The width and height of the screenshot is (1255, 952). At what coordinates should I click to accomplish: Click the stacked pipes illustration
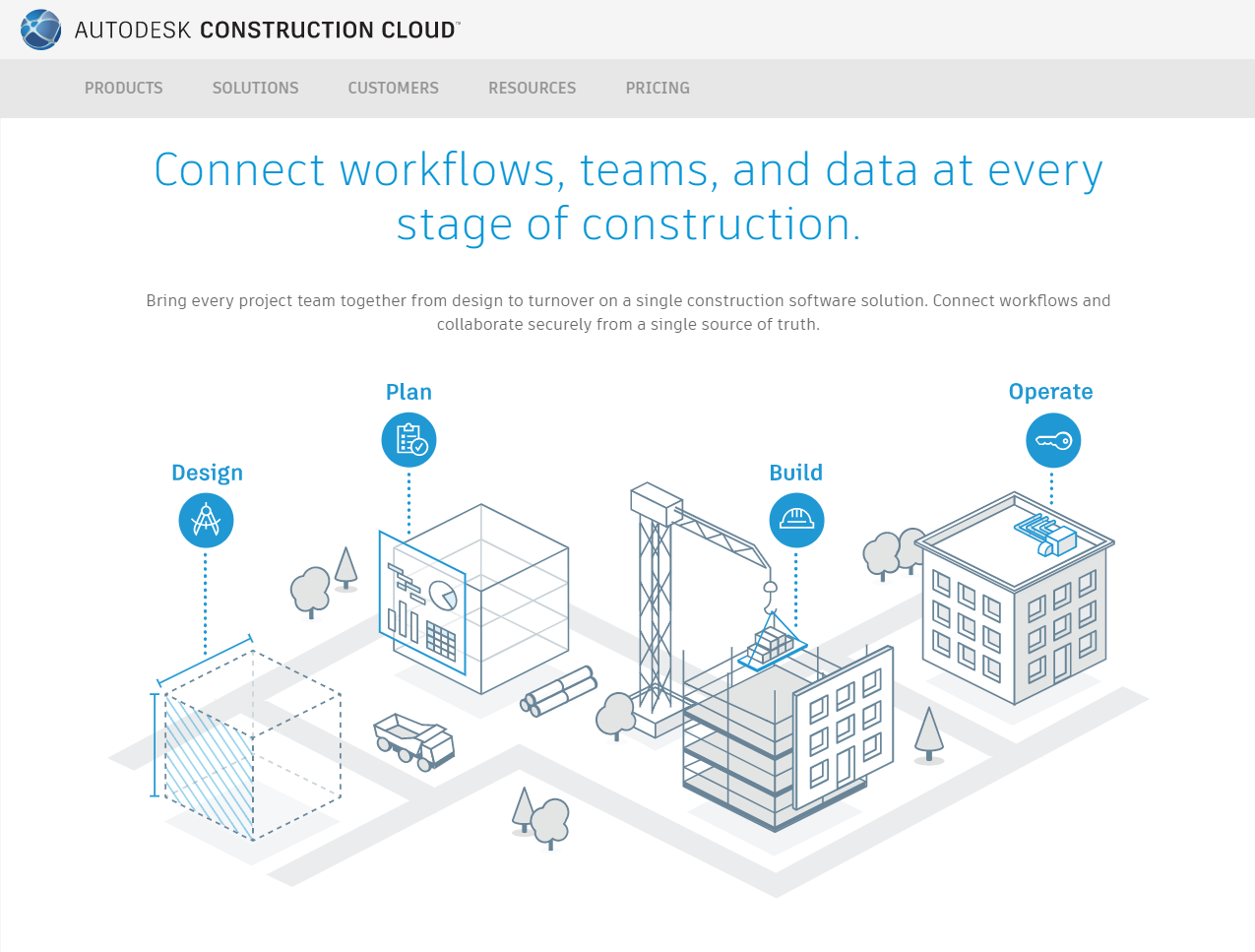coord(559,691)
